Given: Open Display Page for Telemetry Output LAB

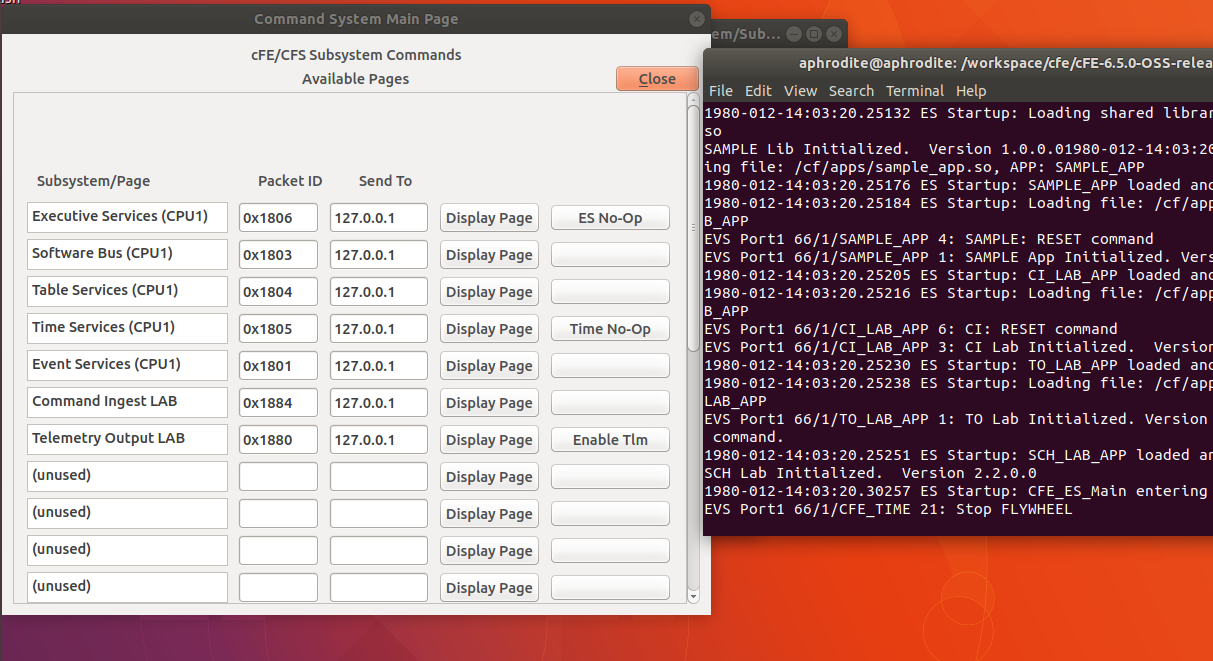Looking at the screenshot, I should point(489,440).
